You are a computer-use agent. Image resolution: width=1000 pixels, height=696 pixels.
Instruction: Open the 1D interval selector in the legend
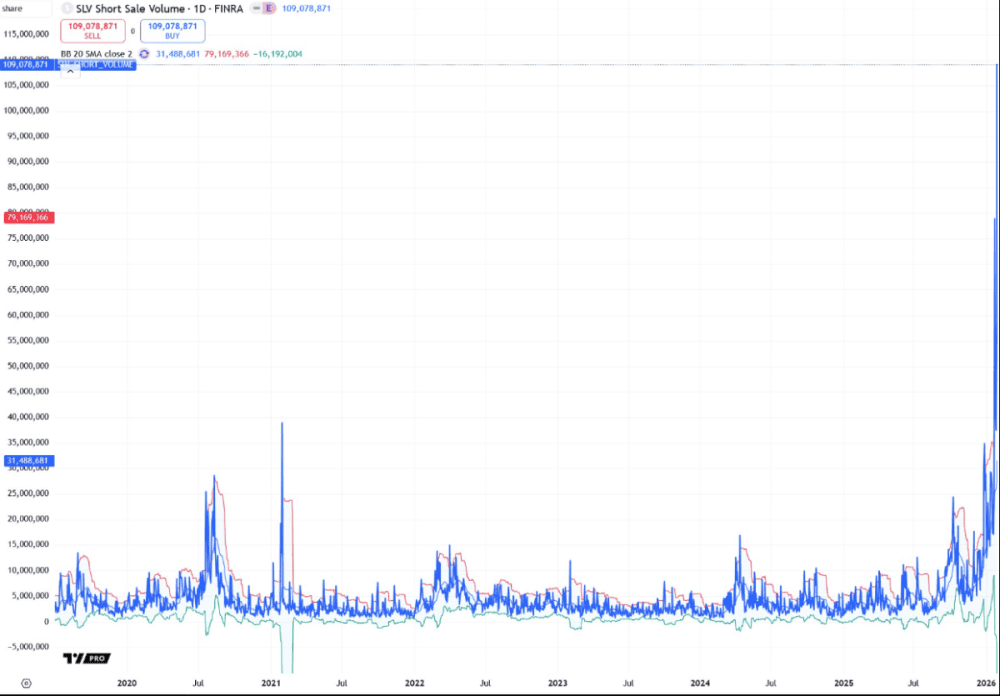point(198,9)
